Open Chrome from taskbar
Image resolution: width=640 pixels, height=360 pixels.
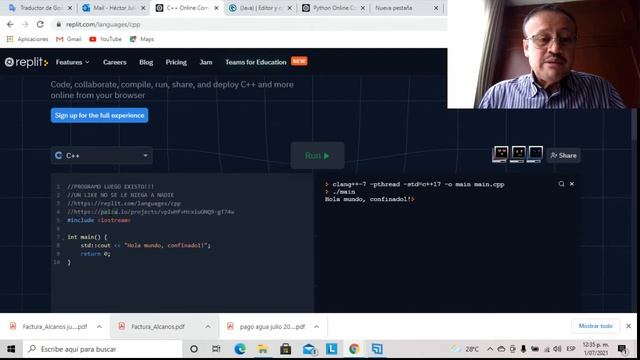pos(354,349)
